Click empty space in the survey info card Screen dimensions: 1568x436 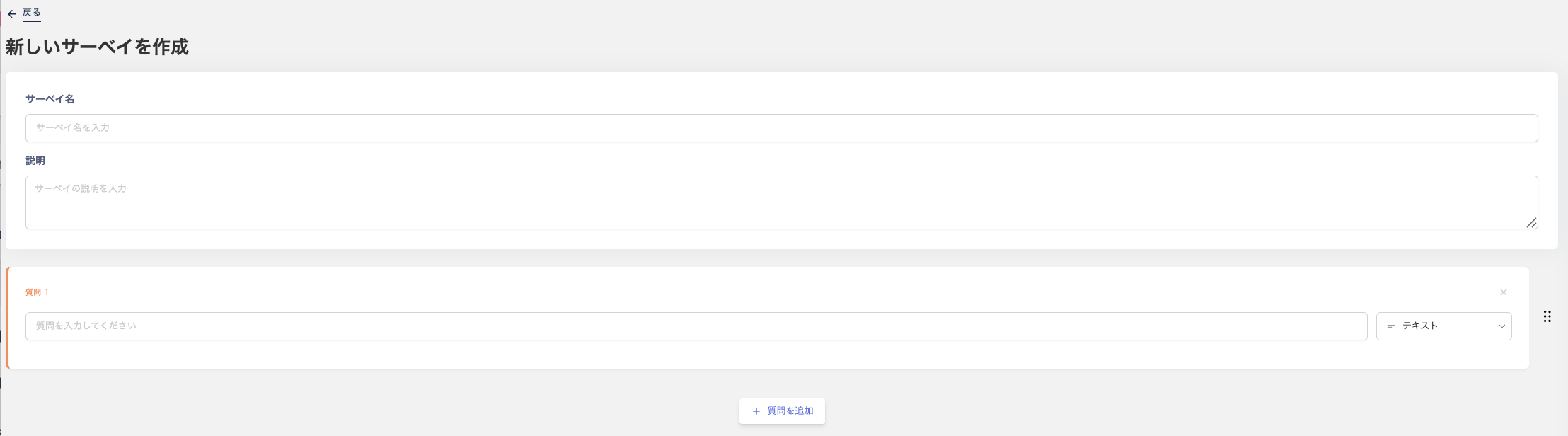pyautogui.click(x=778, y=239)
